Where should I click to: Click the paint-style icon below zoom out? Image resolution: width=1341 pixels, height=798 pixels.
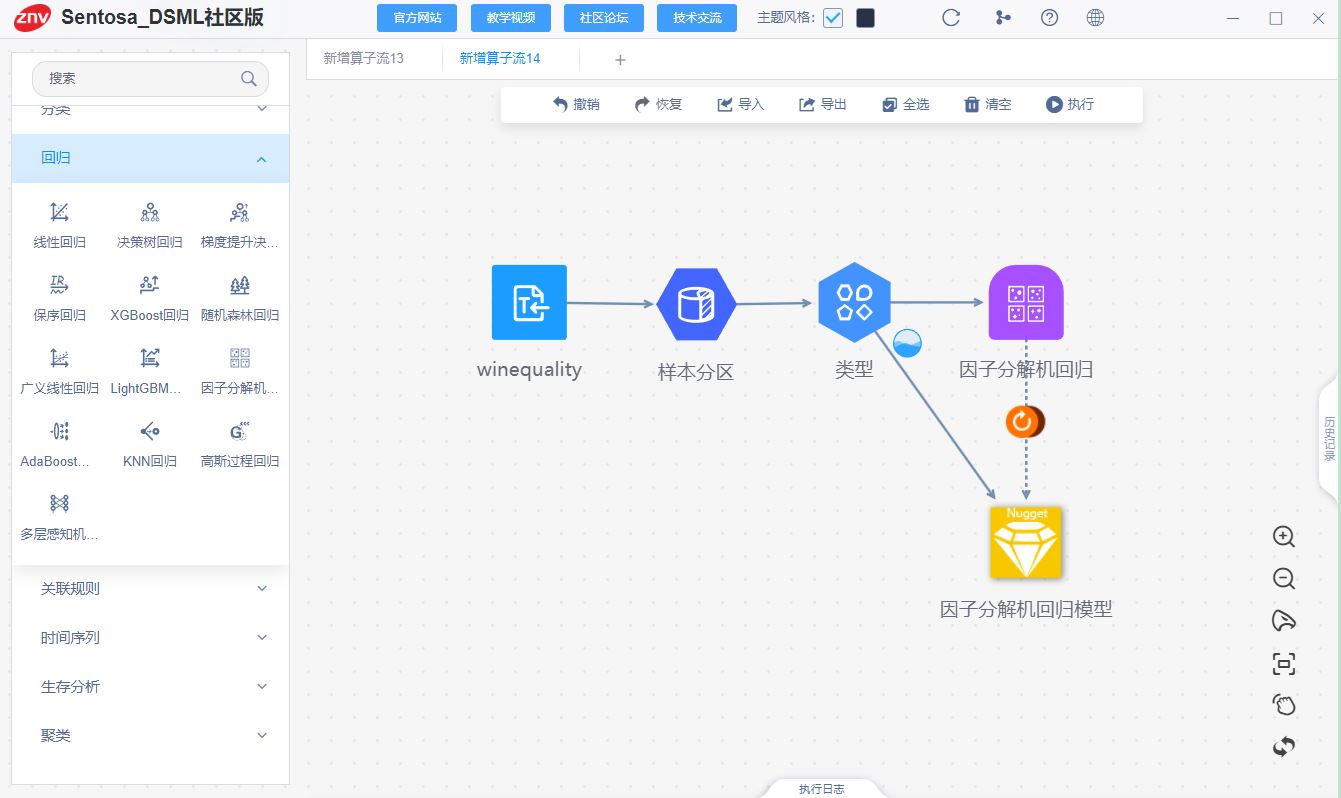pos(1284,621)
